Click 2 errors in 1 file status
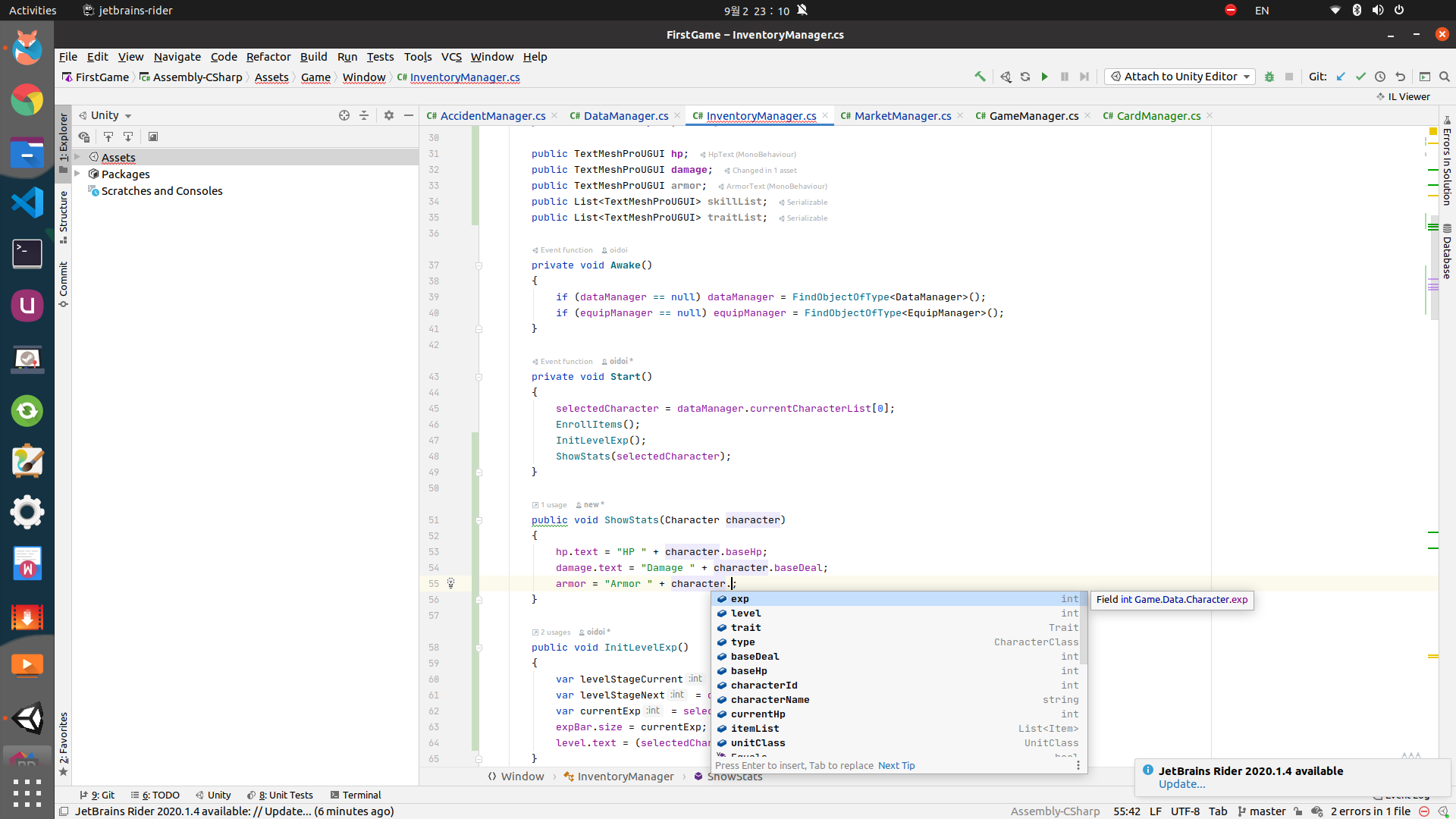This screenshot has width=1456, height=819. click(1370, 811)
